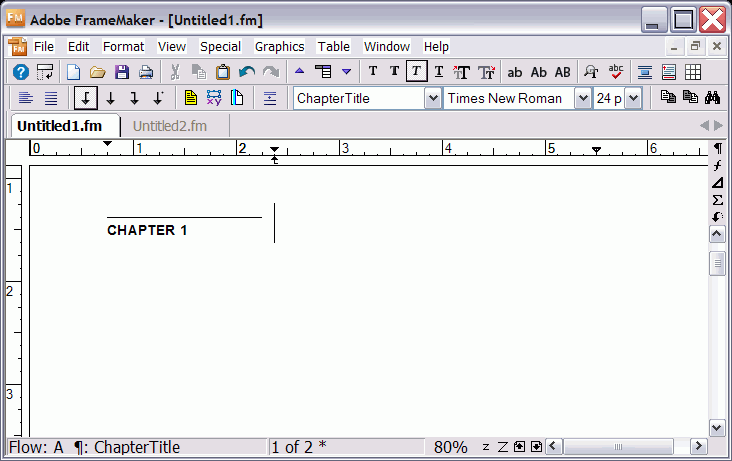732x461 pixels.
Task: Justify the paragraph with the justify icon
Action: tap(50, 98)
